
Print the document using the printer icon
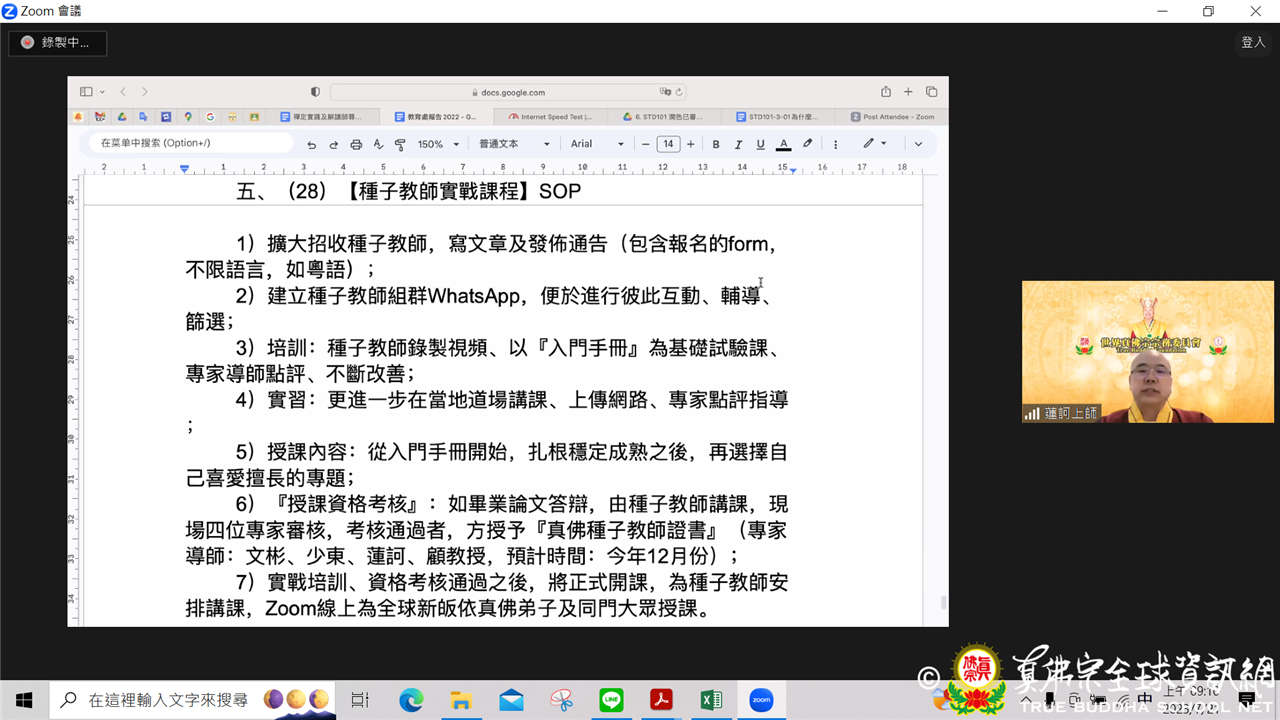pyautogui.click(x=356, y=144)
